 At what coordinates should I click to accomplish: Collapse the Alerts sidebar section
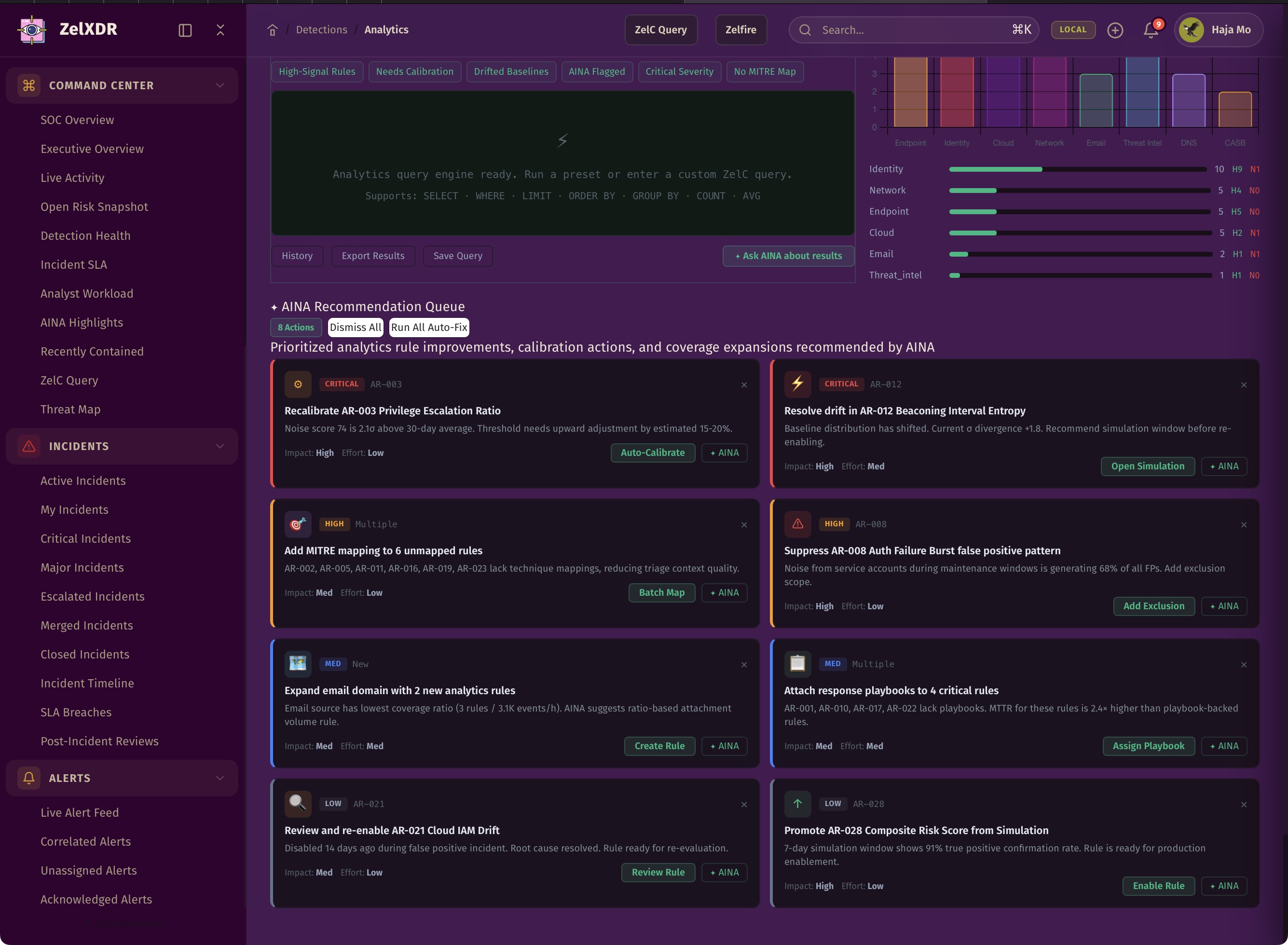coord(219,778)
